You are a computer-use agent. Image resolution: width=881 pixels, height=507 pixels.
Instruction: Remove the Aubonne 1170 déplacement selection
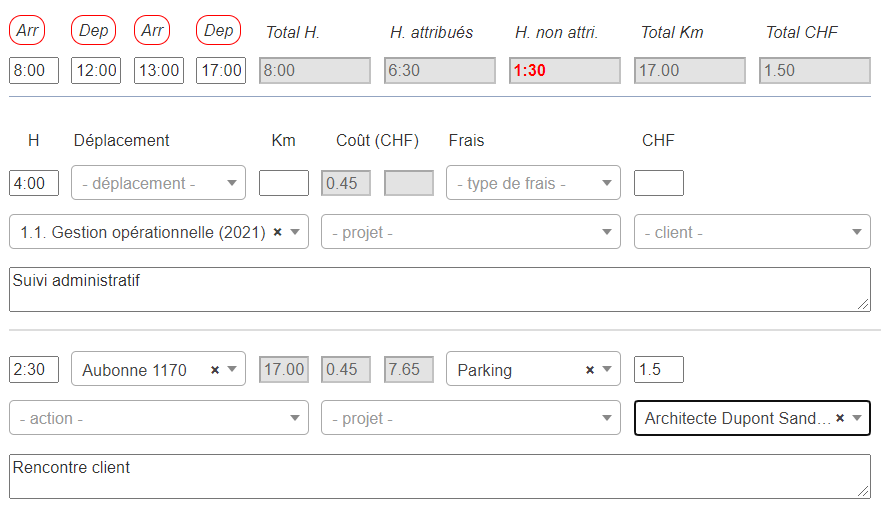[215, 370]
